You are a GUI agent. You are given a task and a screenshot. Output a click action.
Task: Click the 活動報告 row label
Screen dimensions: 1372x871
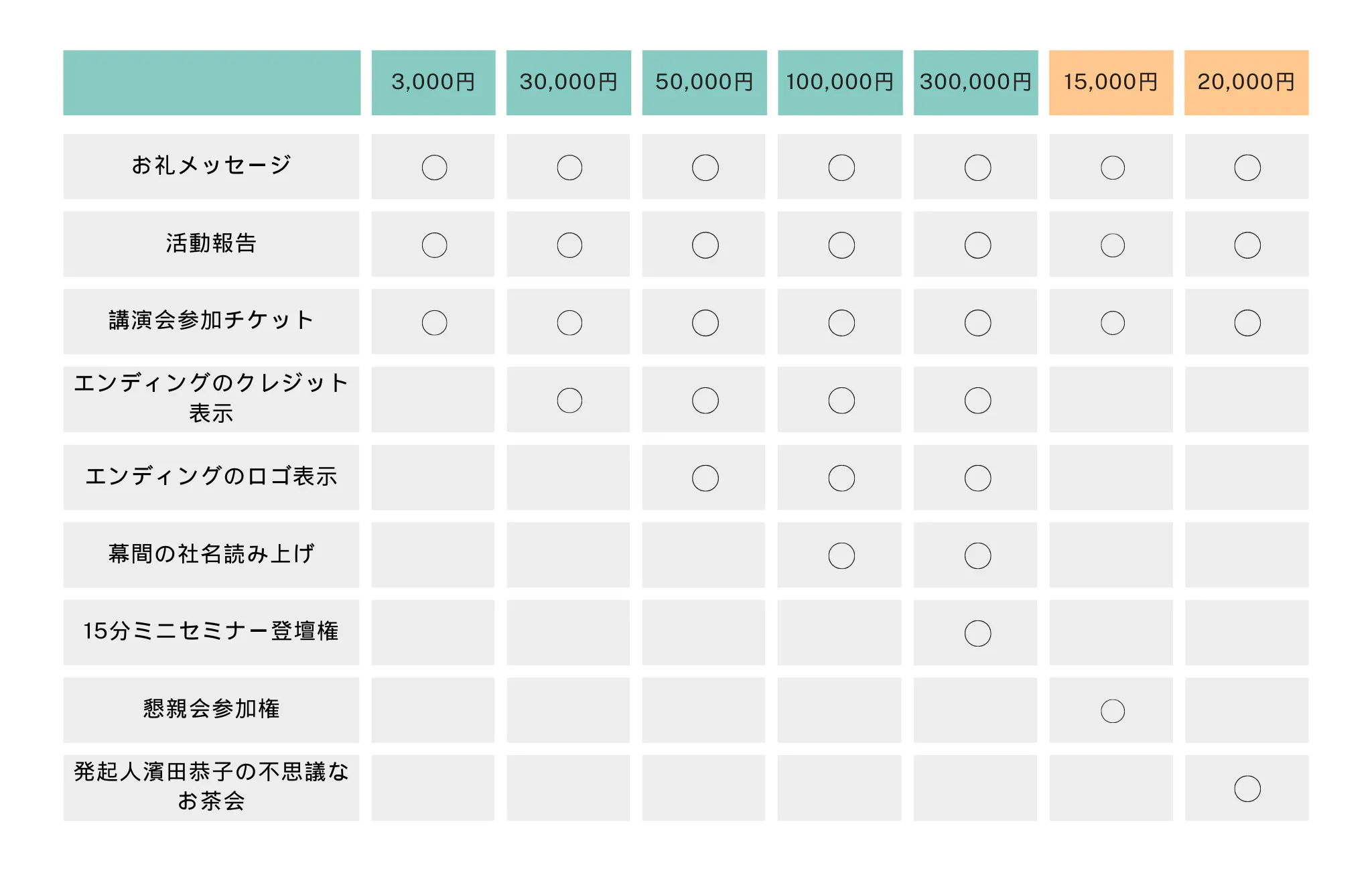coord(211,243)
